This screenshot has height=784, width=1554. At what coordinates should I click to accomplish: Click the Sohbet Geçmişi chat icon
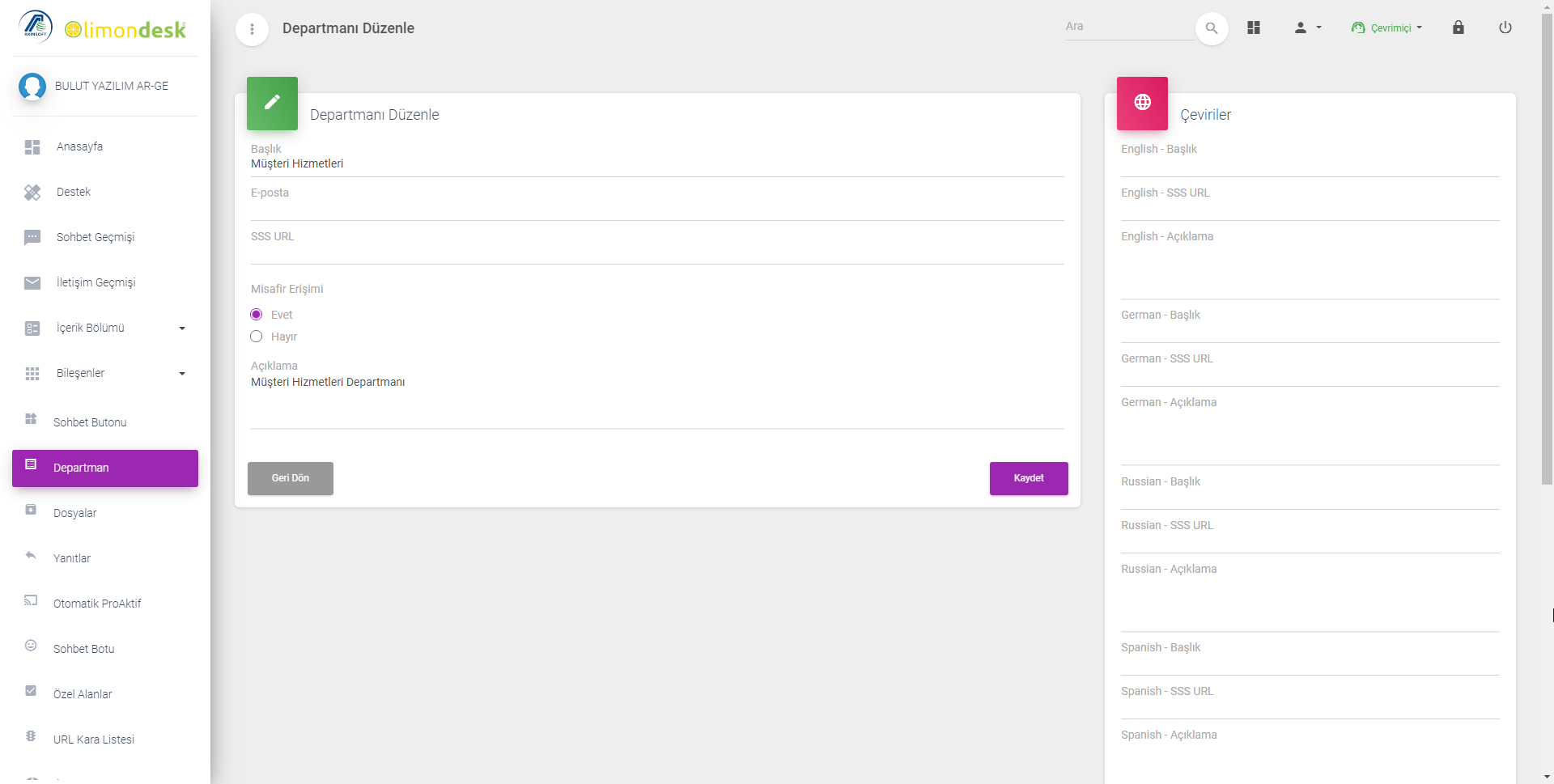coord(32,238)
